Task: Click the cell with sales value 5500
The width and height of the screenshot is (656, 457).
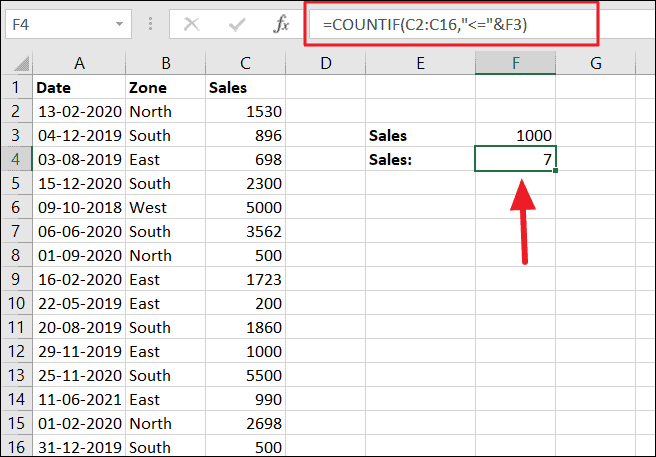Action: [245, 375]
